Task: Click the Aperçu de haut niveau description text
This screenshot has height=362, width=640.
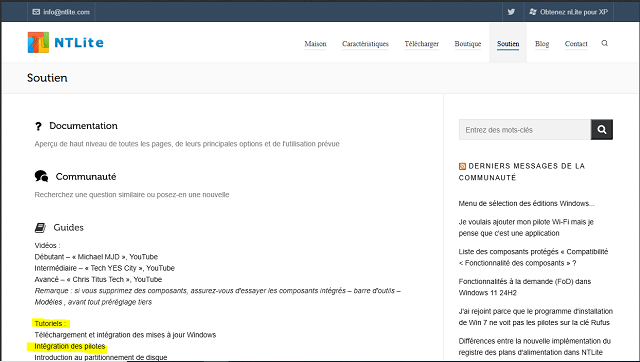Action: [x=187, y=144]
